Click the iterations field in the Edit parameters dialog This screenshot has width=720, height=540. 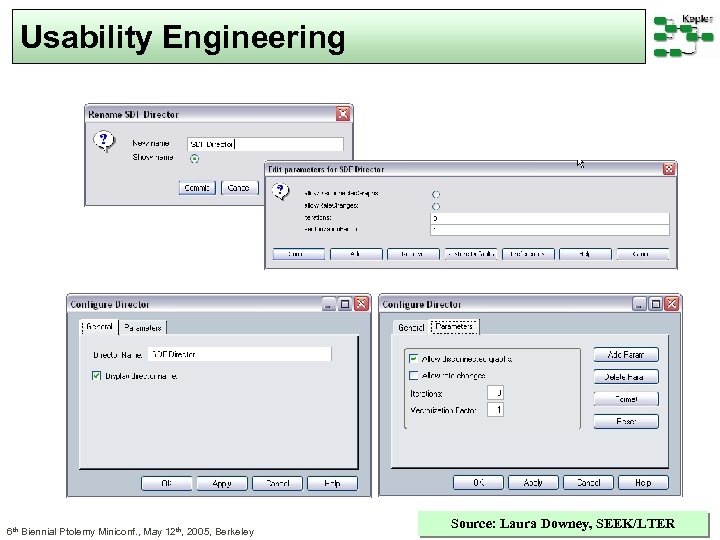[x=550, y=218]
